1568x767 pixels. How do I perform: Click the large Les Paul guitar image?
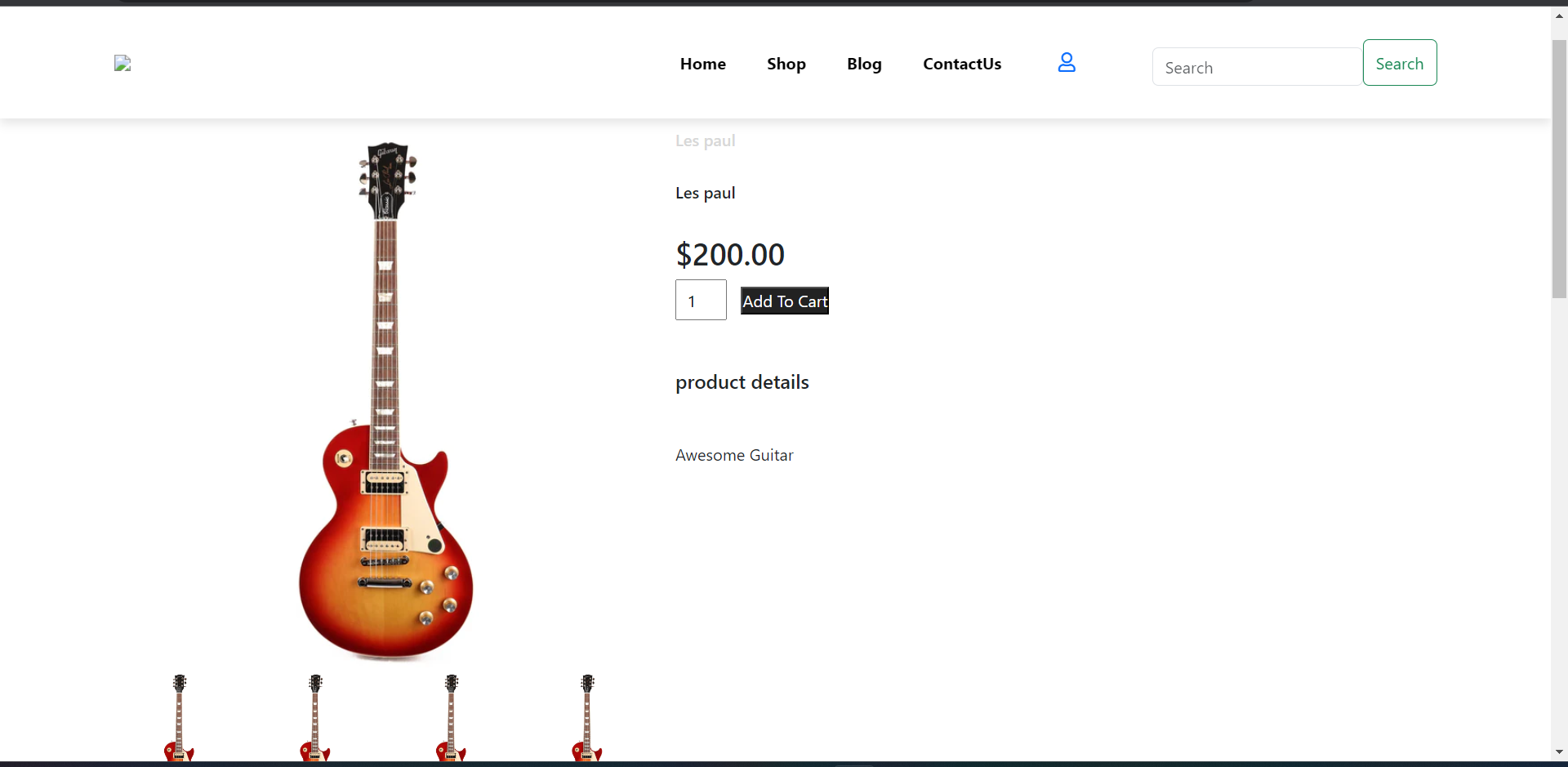point(385,400)
